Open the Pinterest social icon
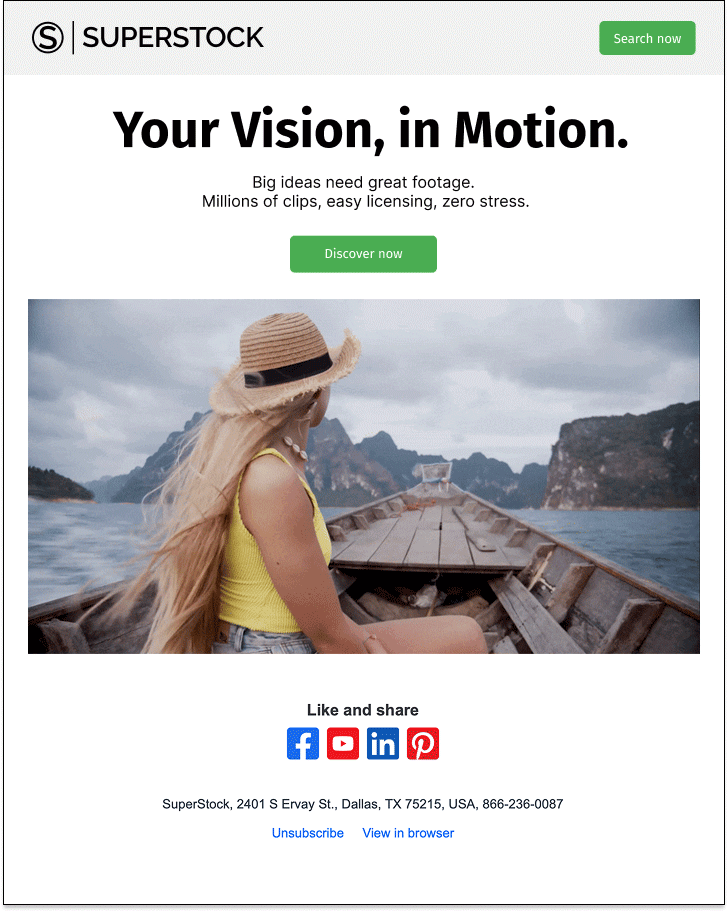 click(x=423, y=743)
